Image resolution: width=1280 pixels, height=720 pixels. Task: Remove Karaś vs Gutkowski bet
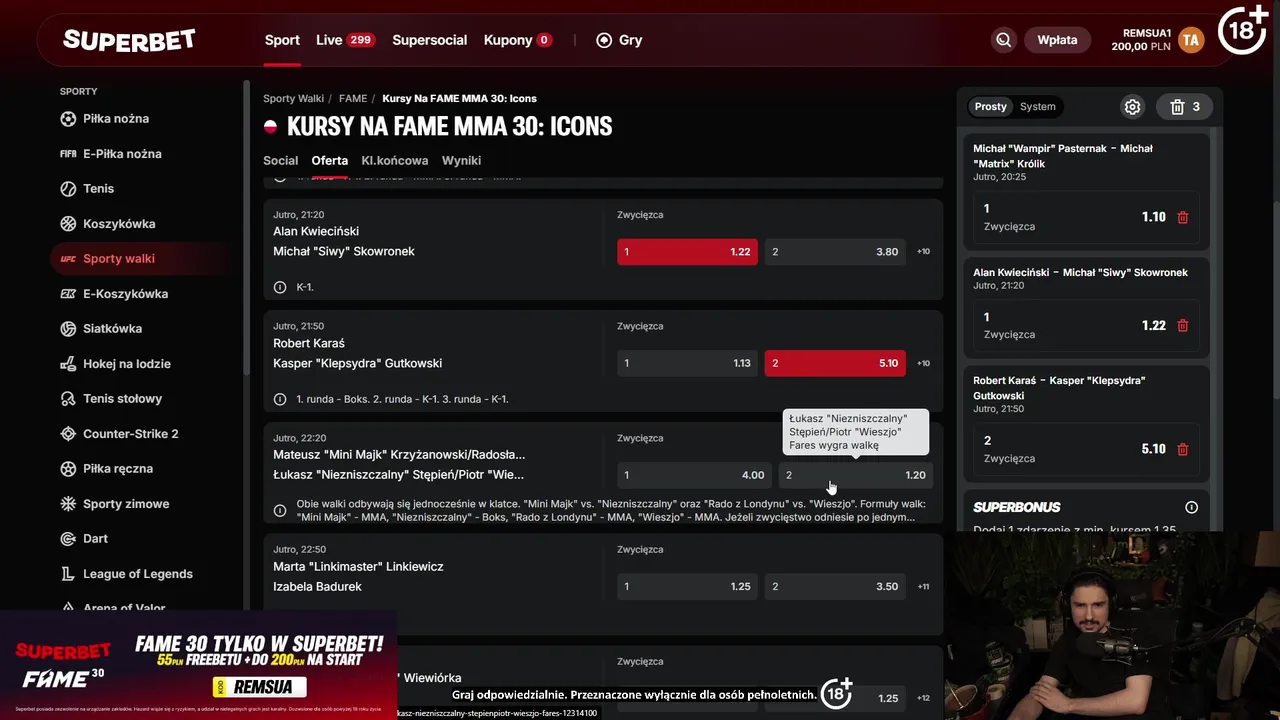pyautogui.click(x=1183, y=449)
